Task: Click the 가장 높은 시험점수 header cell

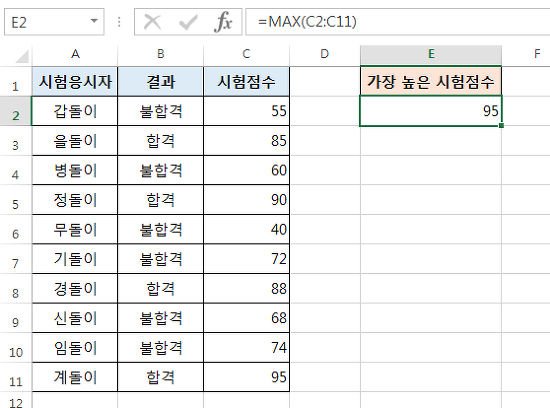Action: (431, 81)
